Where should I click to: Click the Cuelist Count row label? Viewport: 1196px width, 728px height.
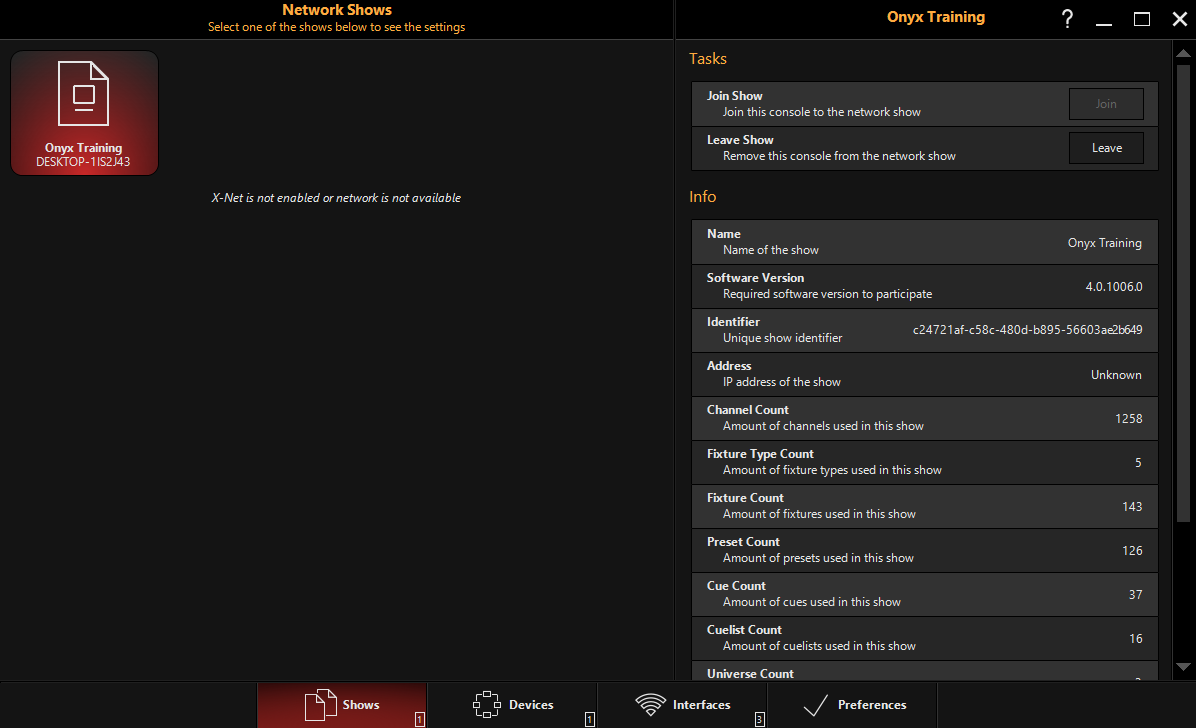pyautogui.click(x=744, y=630)
